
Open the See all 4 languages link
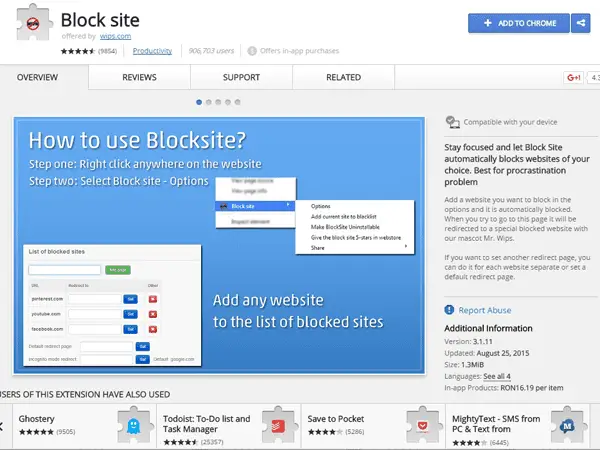pos(497,376)
